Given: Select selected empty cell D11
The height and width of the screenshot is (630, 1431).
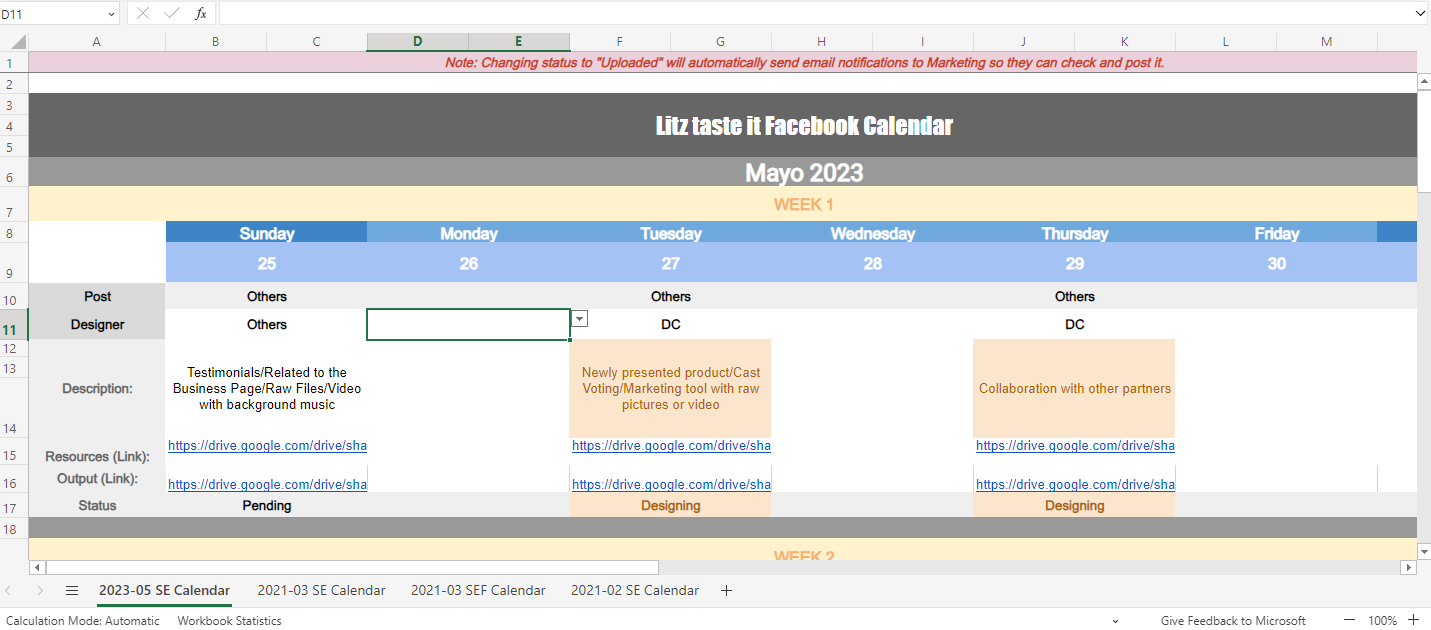Looking at the screenshot, I should (468, 325).
